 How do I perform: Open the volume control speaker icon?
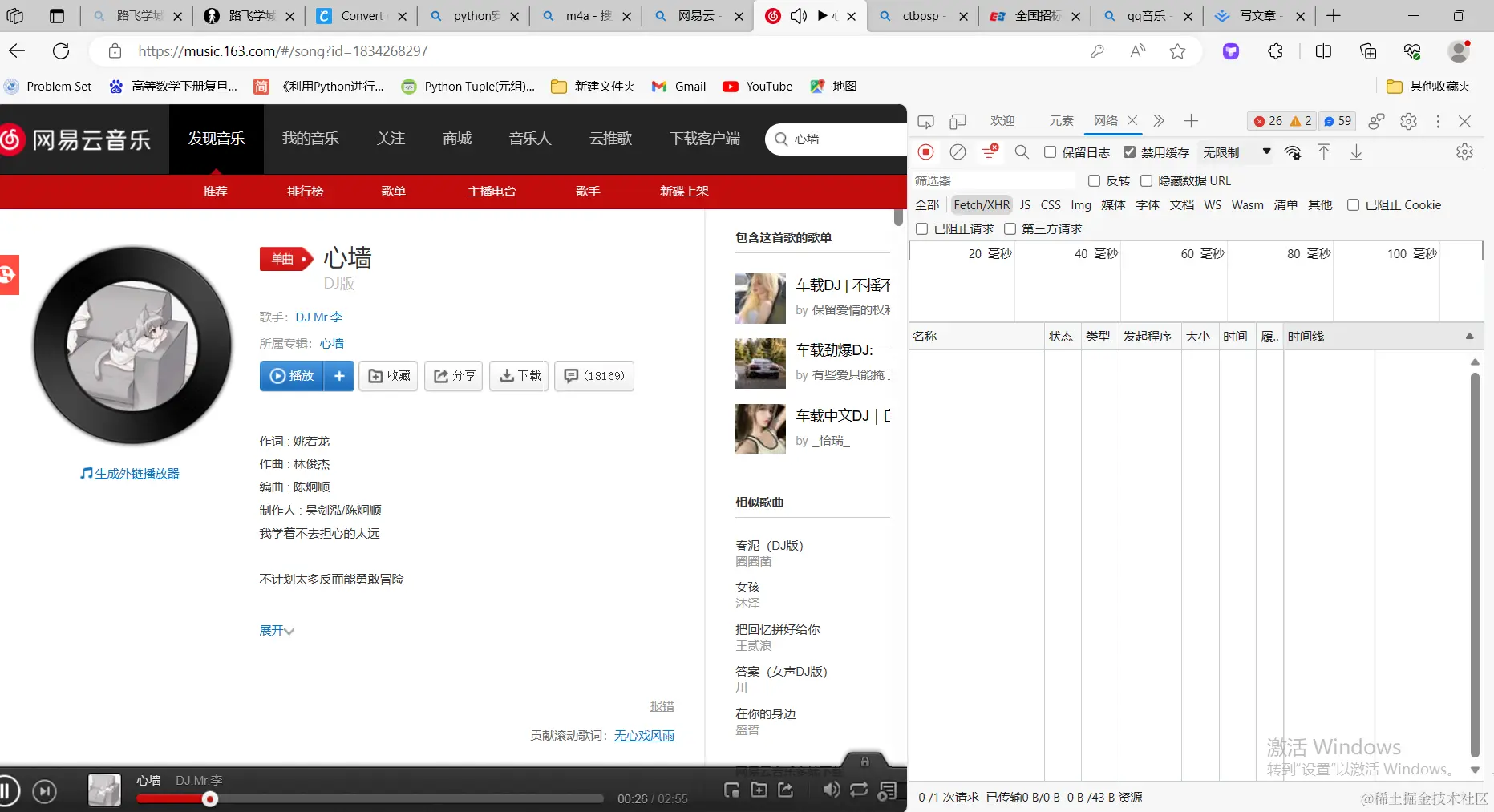point(832,790)
